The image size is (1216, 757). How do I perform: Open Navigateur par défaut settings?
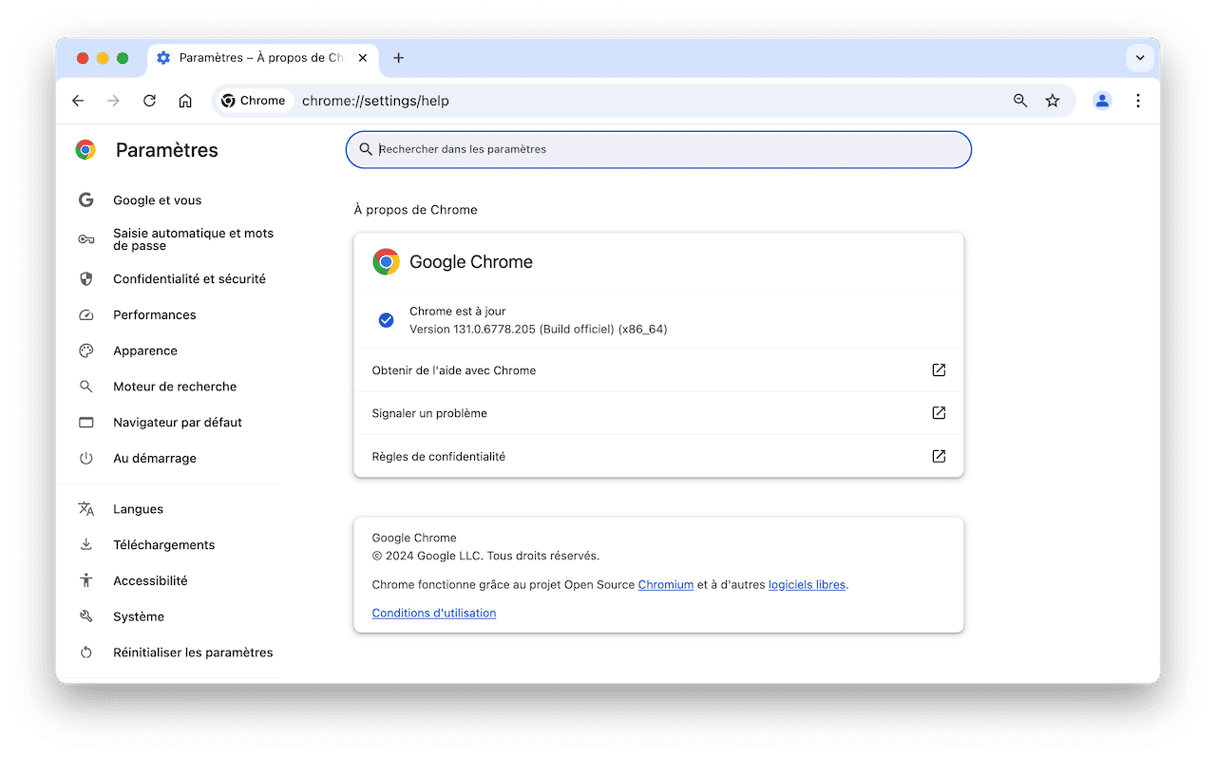177,423
